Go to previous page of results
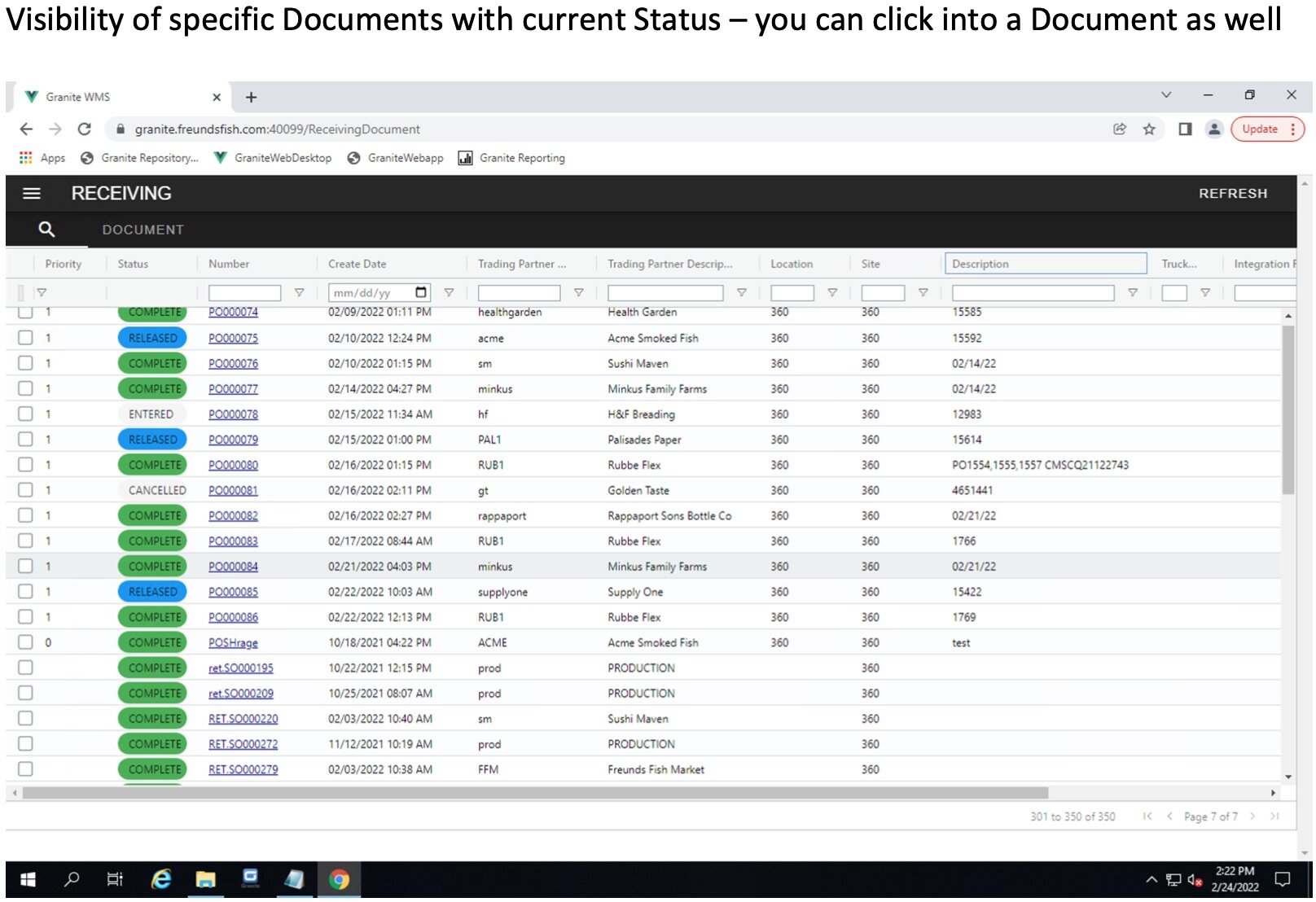 pos(1169,817)
